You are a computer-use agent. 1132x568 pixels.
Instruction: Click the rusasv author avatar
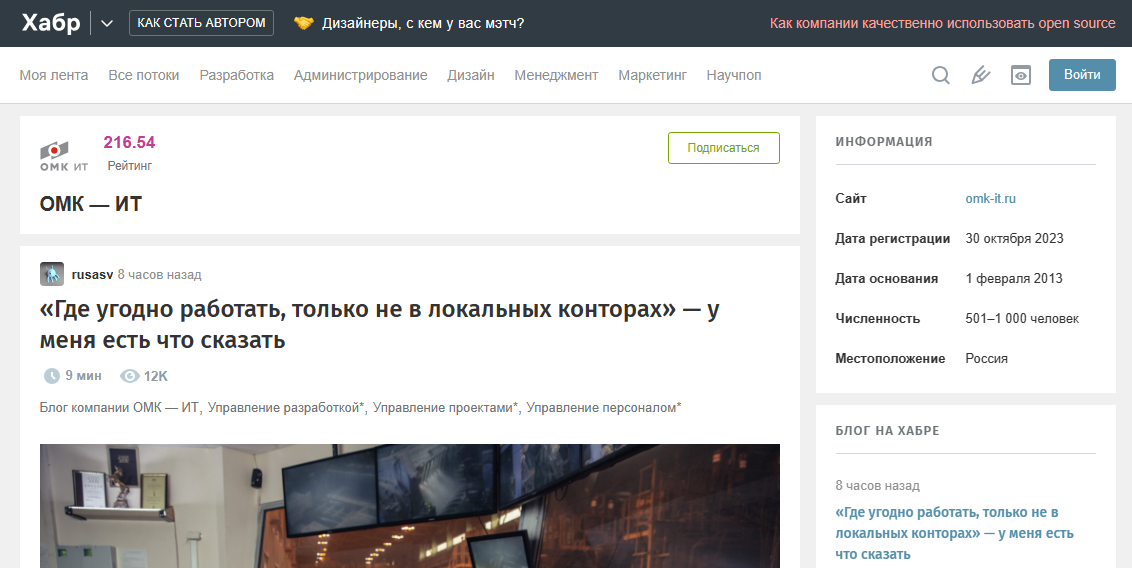(52, 274)
